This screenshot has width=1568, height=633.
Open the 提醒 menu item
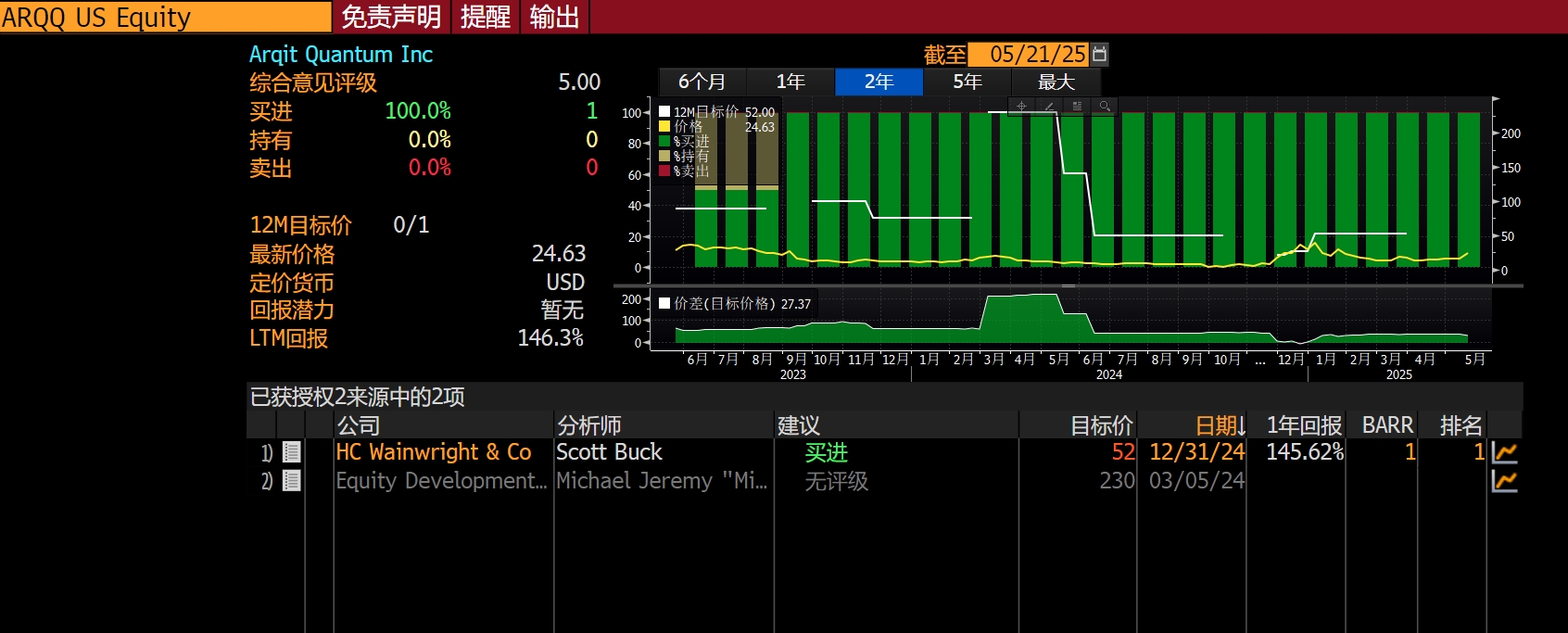[x=486, y=17]
